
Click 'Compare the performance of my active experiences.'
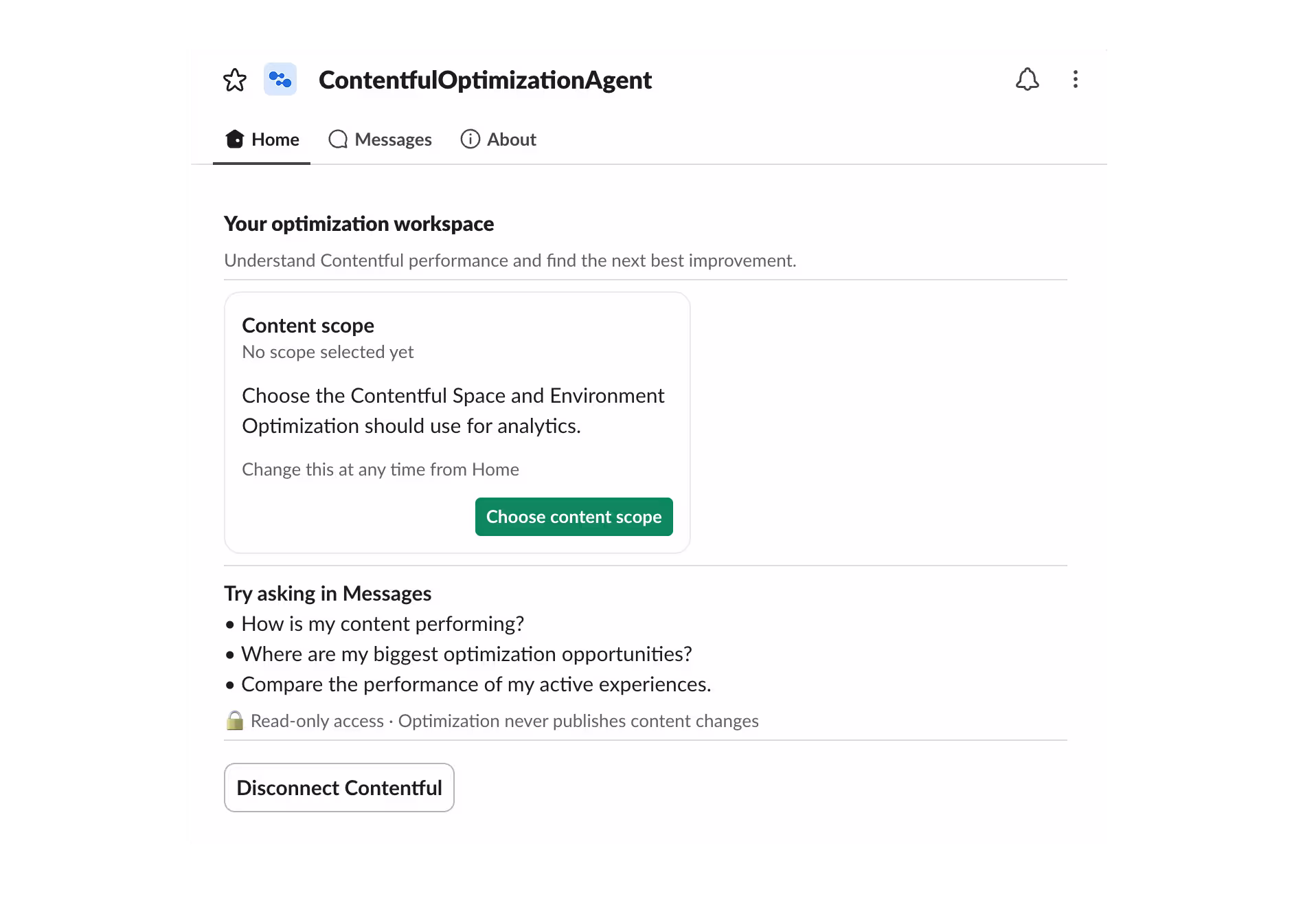coord(476,684)
